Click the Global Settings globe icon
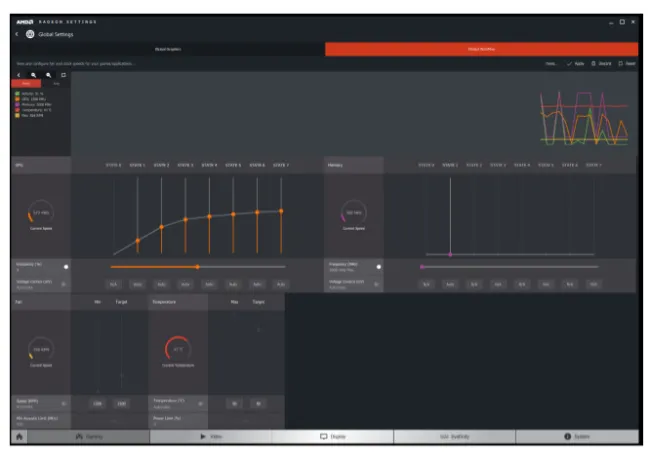This screenshot has width=650, height=458. 30,34
